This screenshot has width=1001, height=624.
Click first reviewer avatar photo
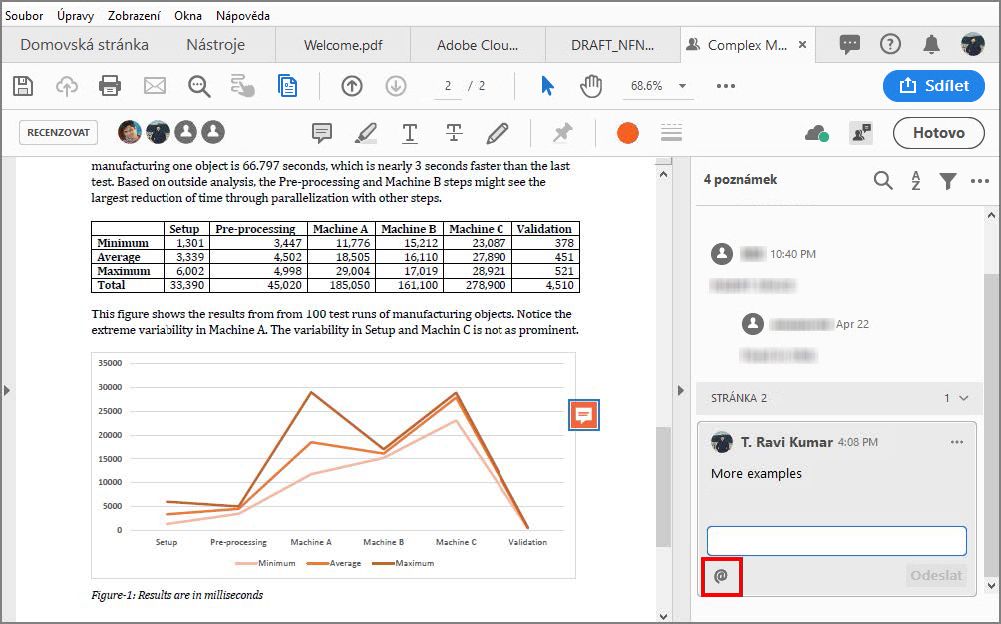click(x=130, y=132)
